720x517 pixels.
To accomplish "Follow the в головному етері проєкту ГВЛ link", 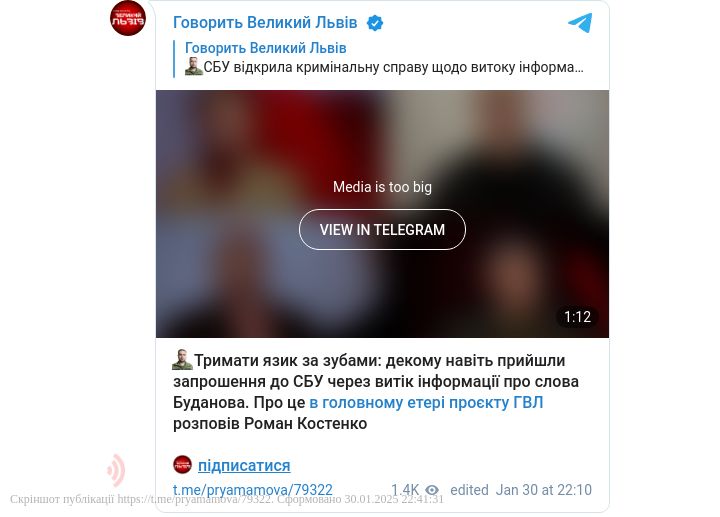I will pyautogui.click(x=426, y=402).
